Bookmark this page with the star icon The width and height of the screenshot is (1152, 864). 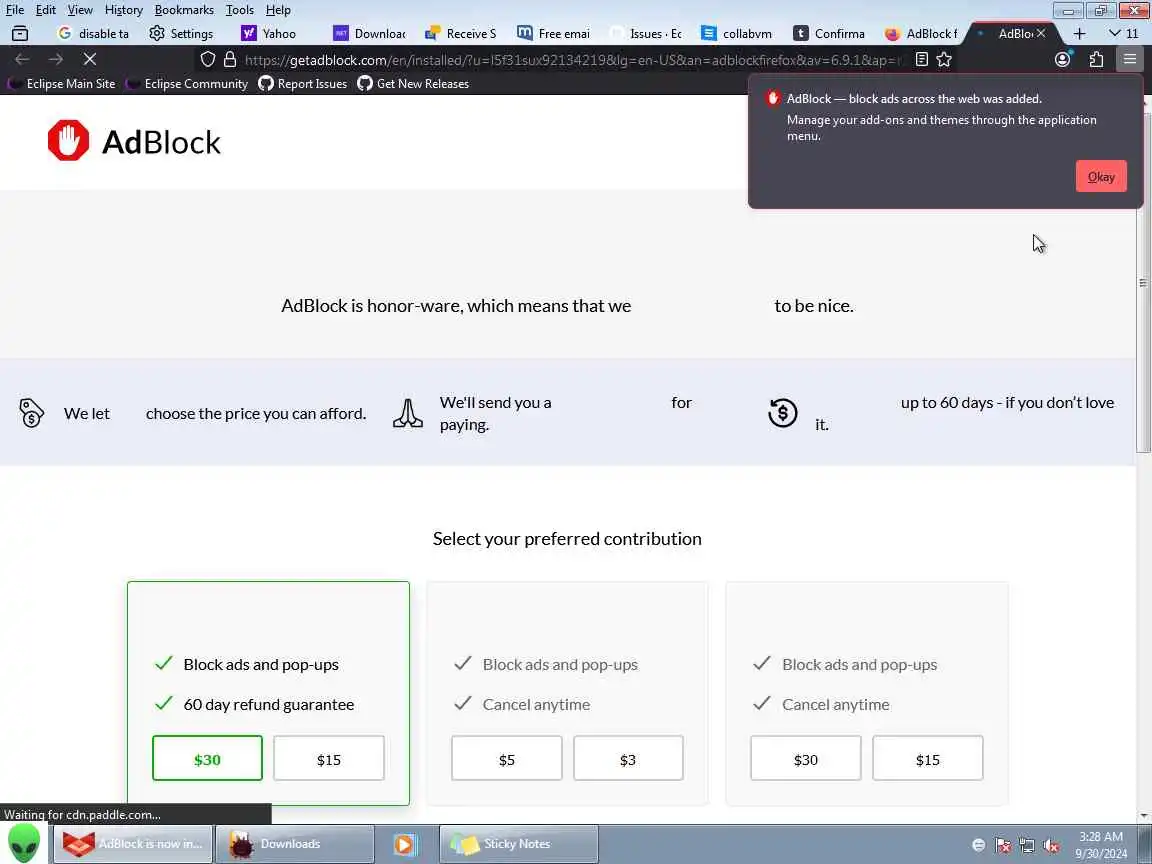pos(944,60)
